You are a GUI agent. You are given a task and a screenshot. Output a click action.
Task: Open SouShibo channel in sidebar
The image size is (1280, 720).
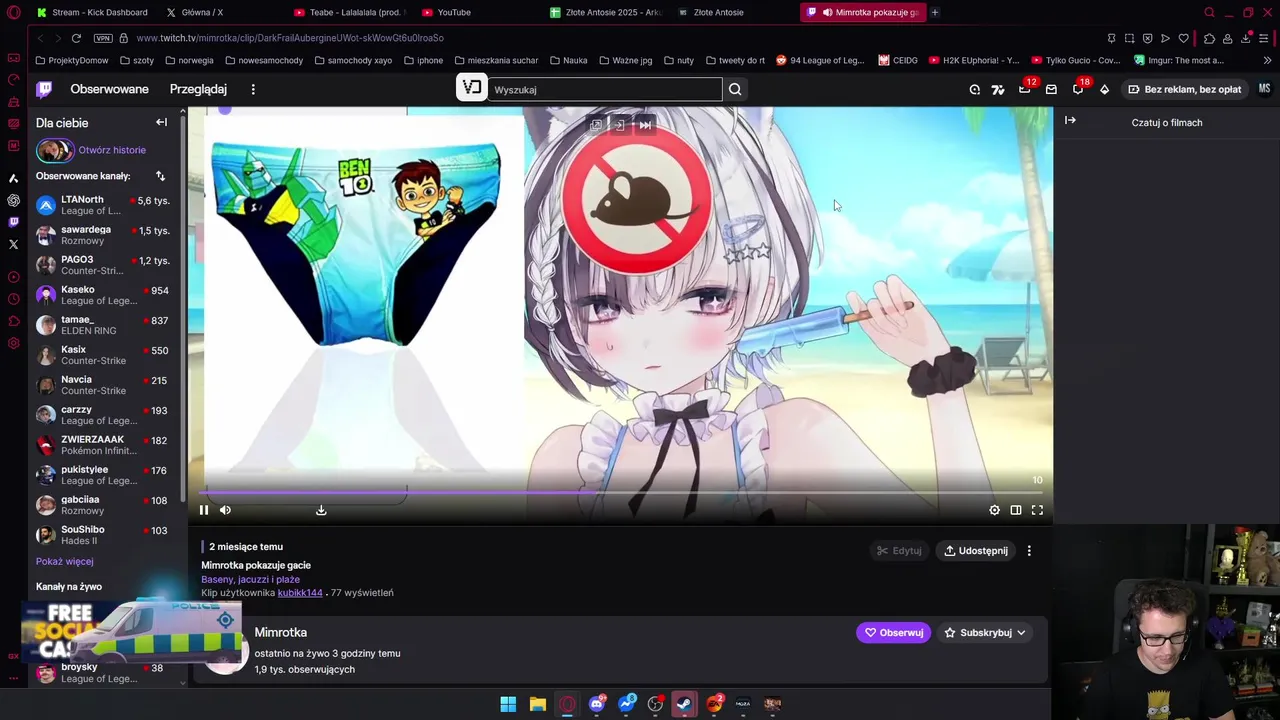pos(104,535)
